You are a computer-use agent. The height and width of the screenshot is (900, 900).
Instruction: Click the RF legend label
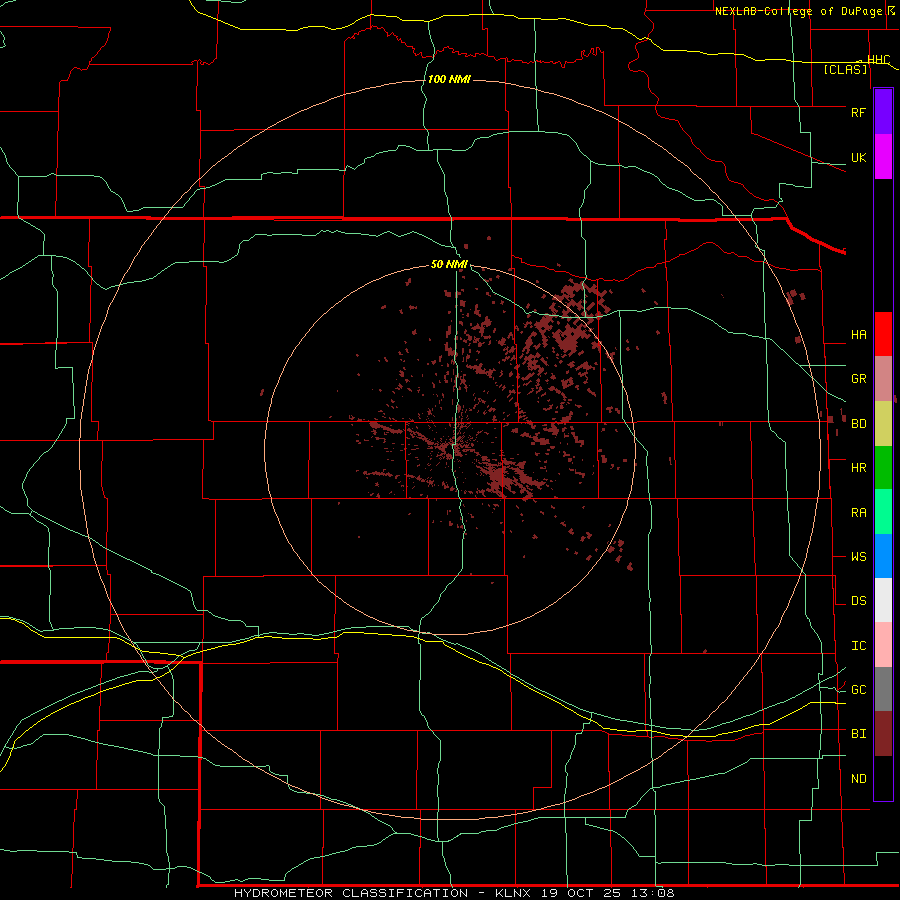[858, 112]
